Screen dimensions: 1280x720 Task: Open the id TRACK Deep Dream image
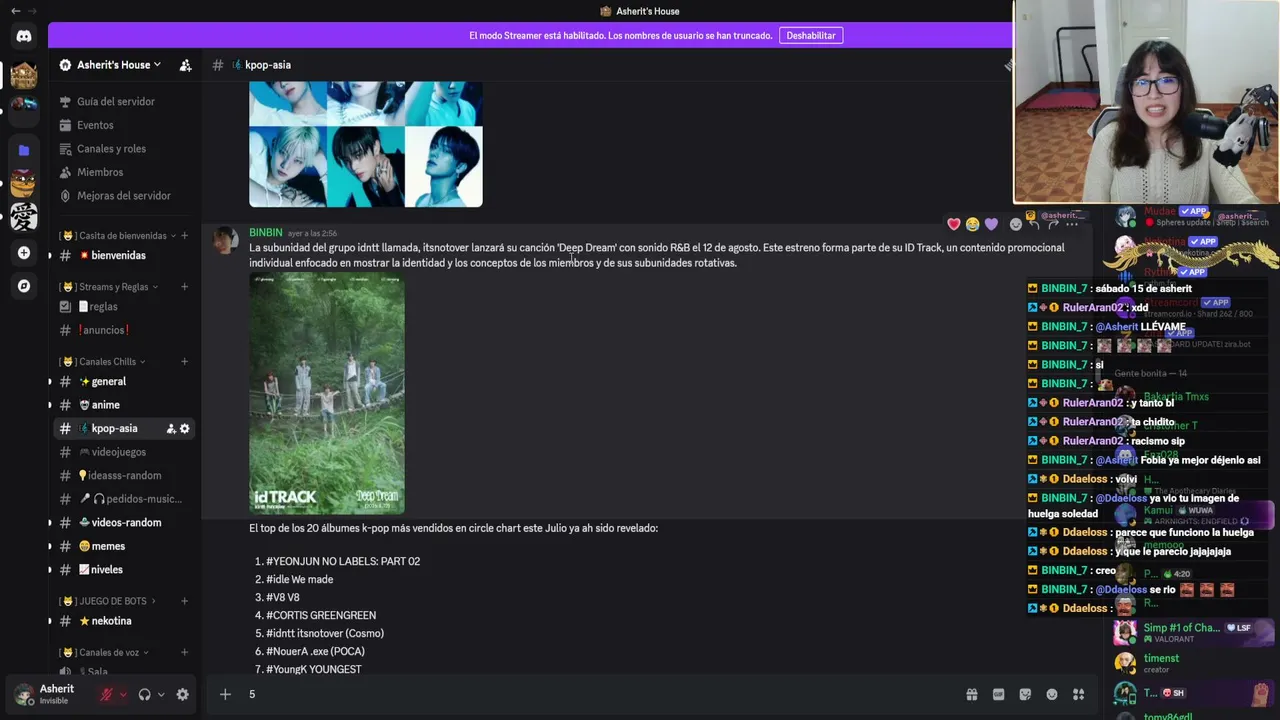click(327, 393)
